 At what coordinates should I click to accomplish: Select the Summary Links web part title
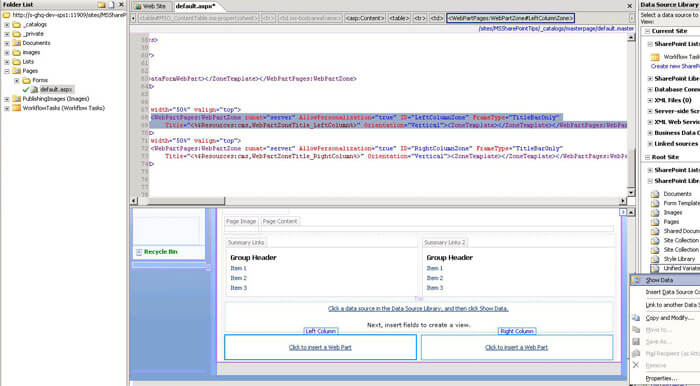[246, 243]
